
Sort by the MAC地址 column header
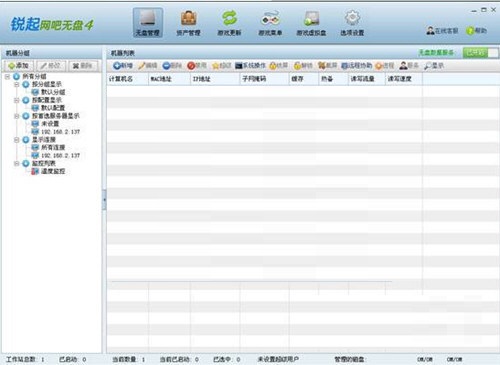point(169,79)
